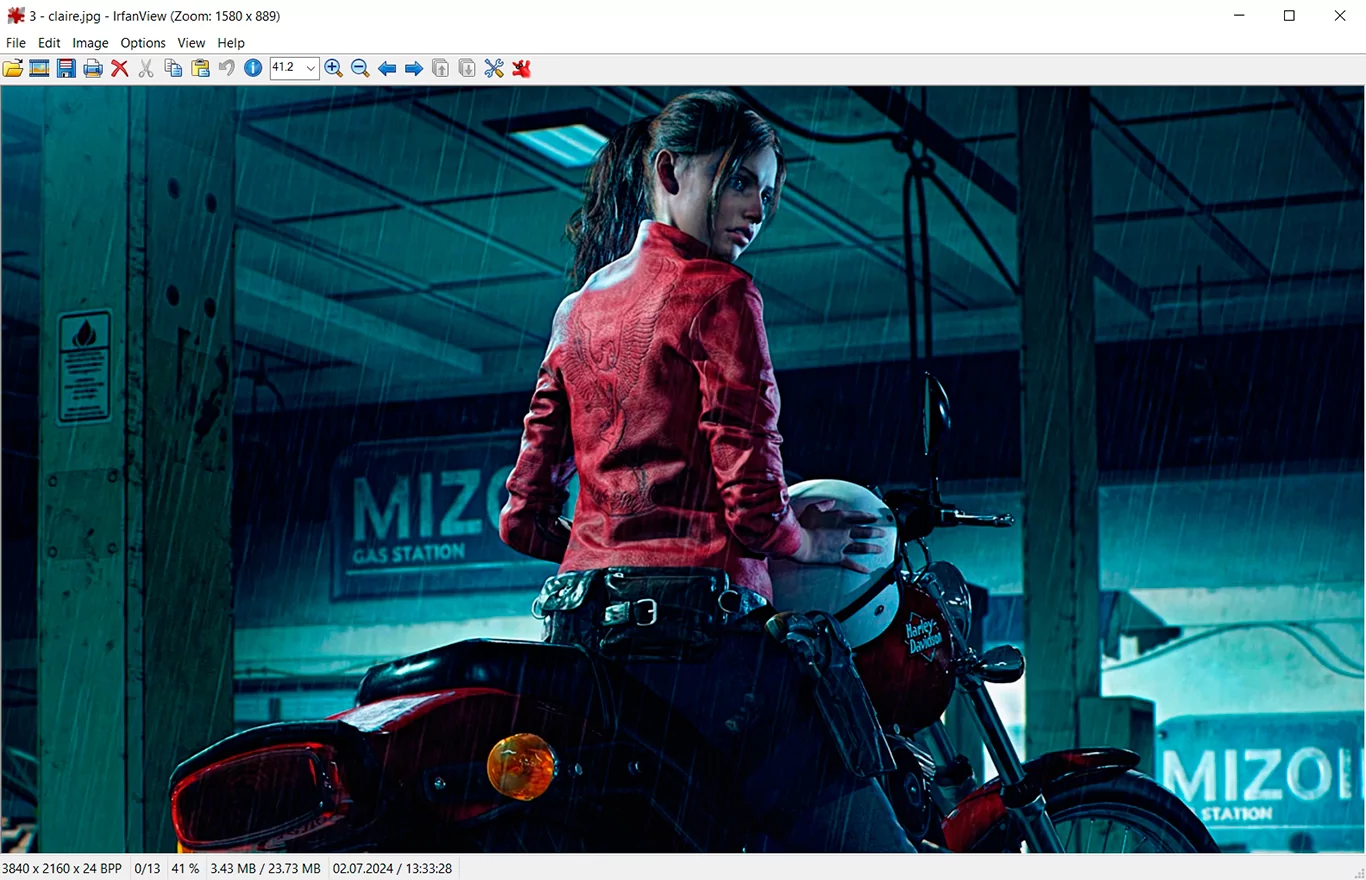Minimize the IrfanView window
This screenshot has height=880, width=1366.
1239,16
